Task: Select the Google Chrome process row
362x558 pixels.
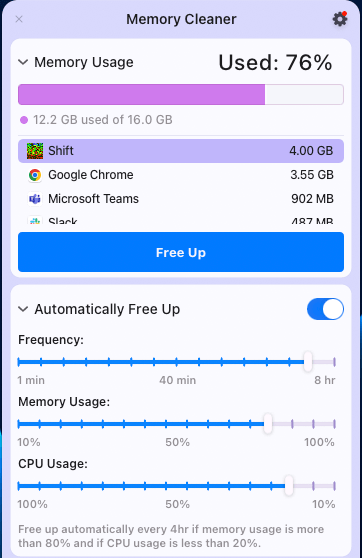Action: [181, 175]
